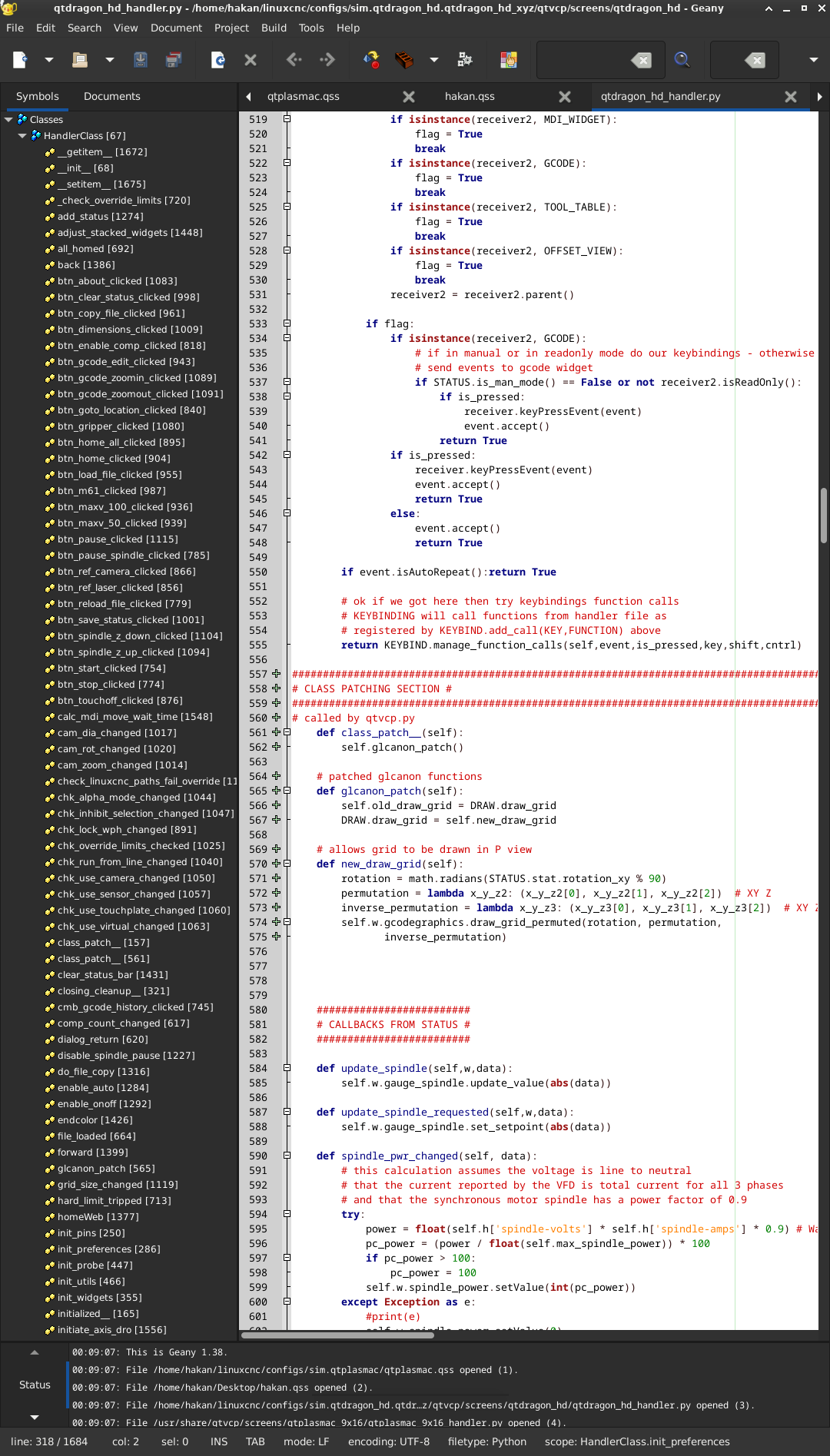Viewport: 830px width, 1456px height.
Task: Open the new-file template dropdown arrow
Action: point(49,60)
